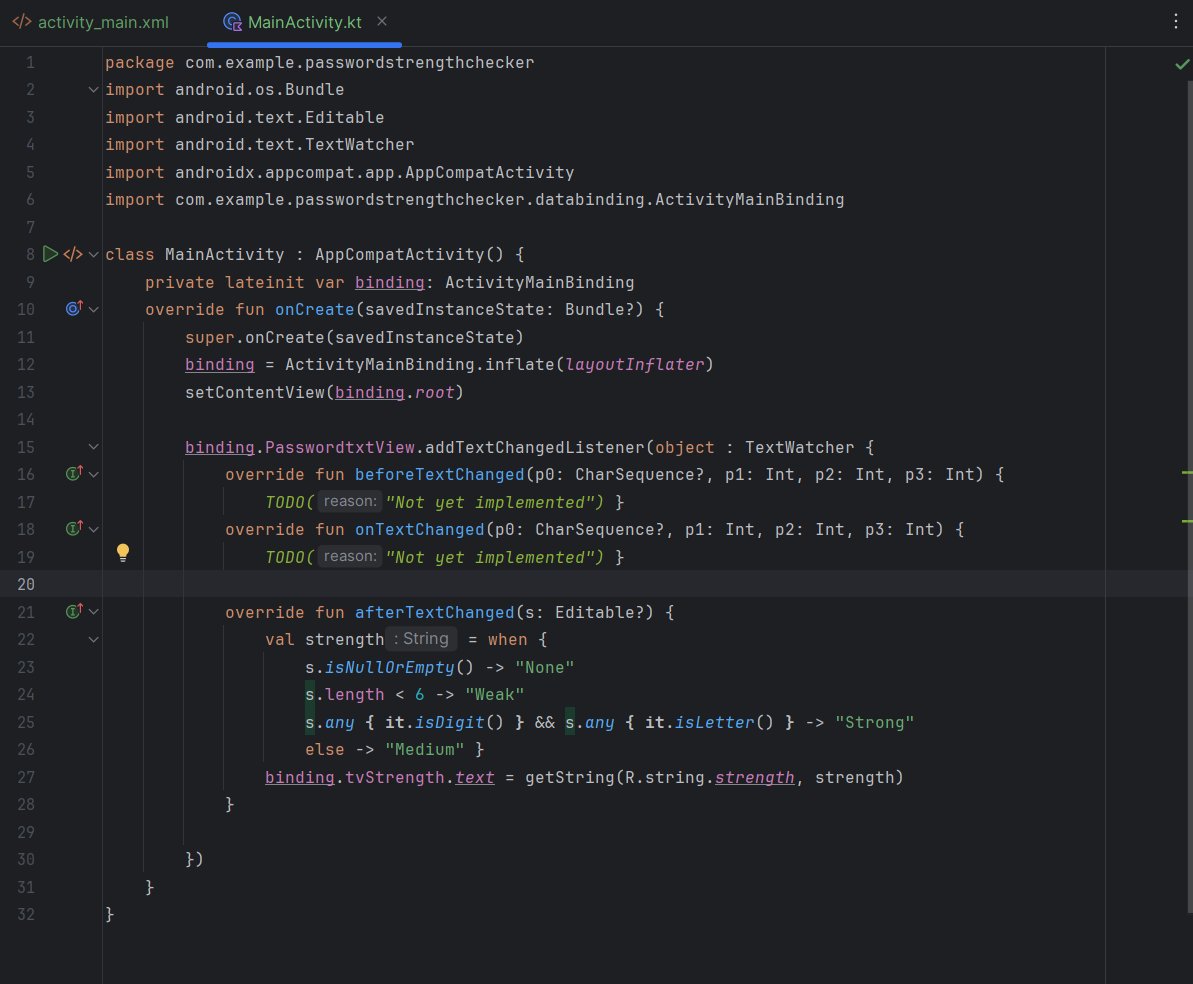Click the error stripe mark beside line 18

click(1187, 521)
